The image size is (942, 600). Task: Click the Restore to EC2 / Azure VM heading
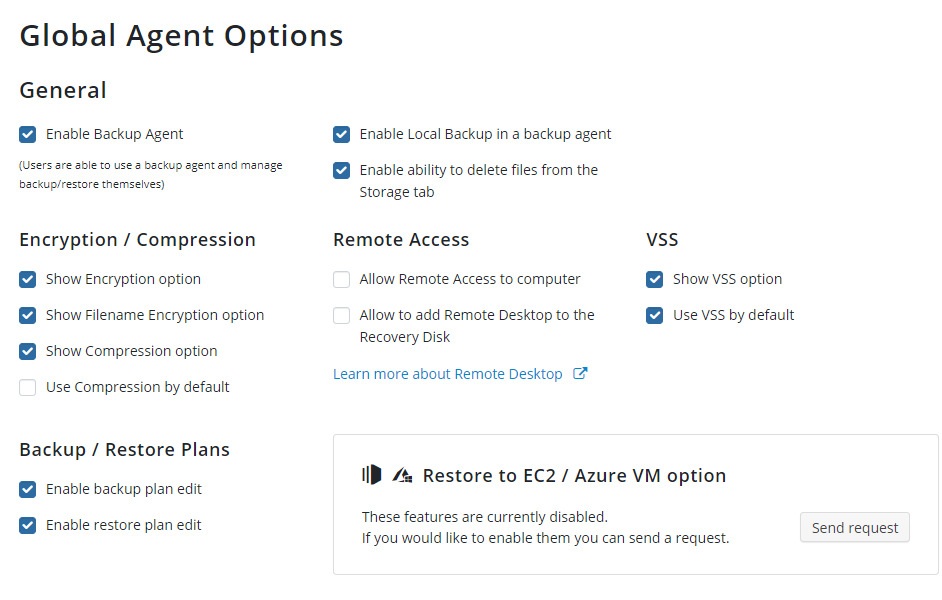574,476
